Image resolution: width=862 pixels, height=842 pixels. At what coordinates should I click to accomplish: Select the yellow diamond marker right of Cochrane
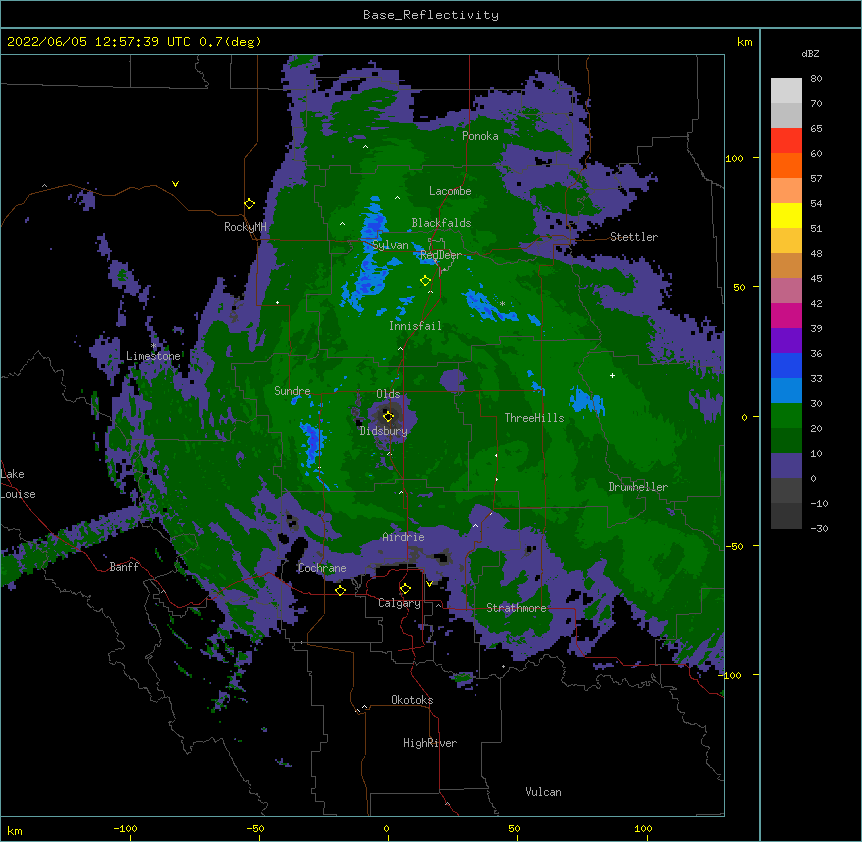click(x=340, y=590)
